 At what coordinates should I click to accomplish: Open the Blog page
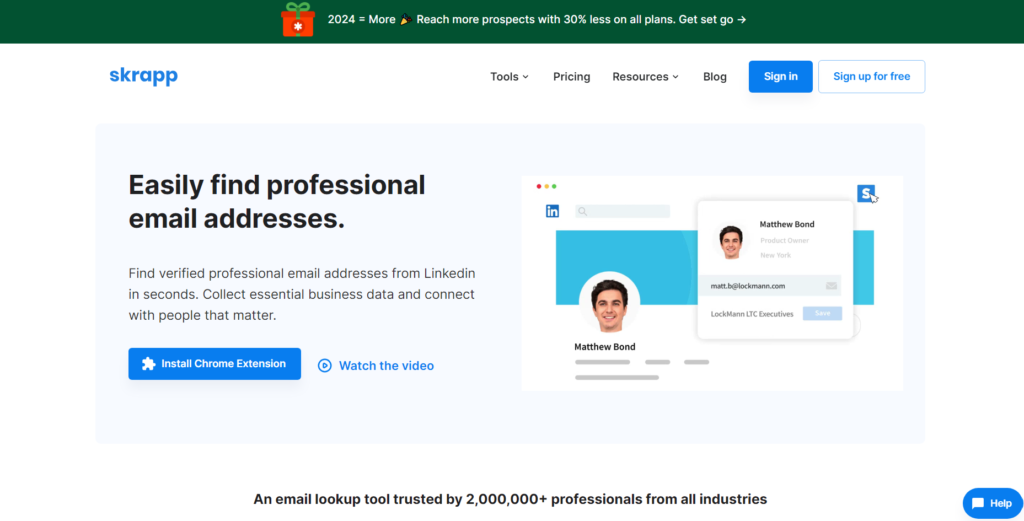[x=714, y=76]
